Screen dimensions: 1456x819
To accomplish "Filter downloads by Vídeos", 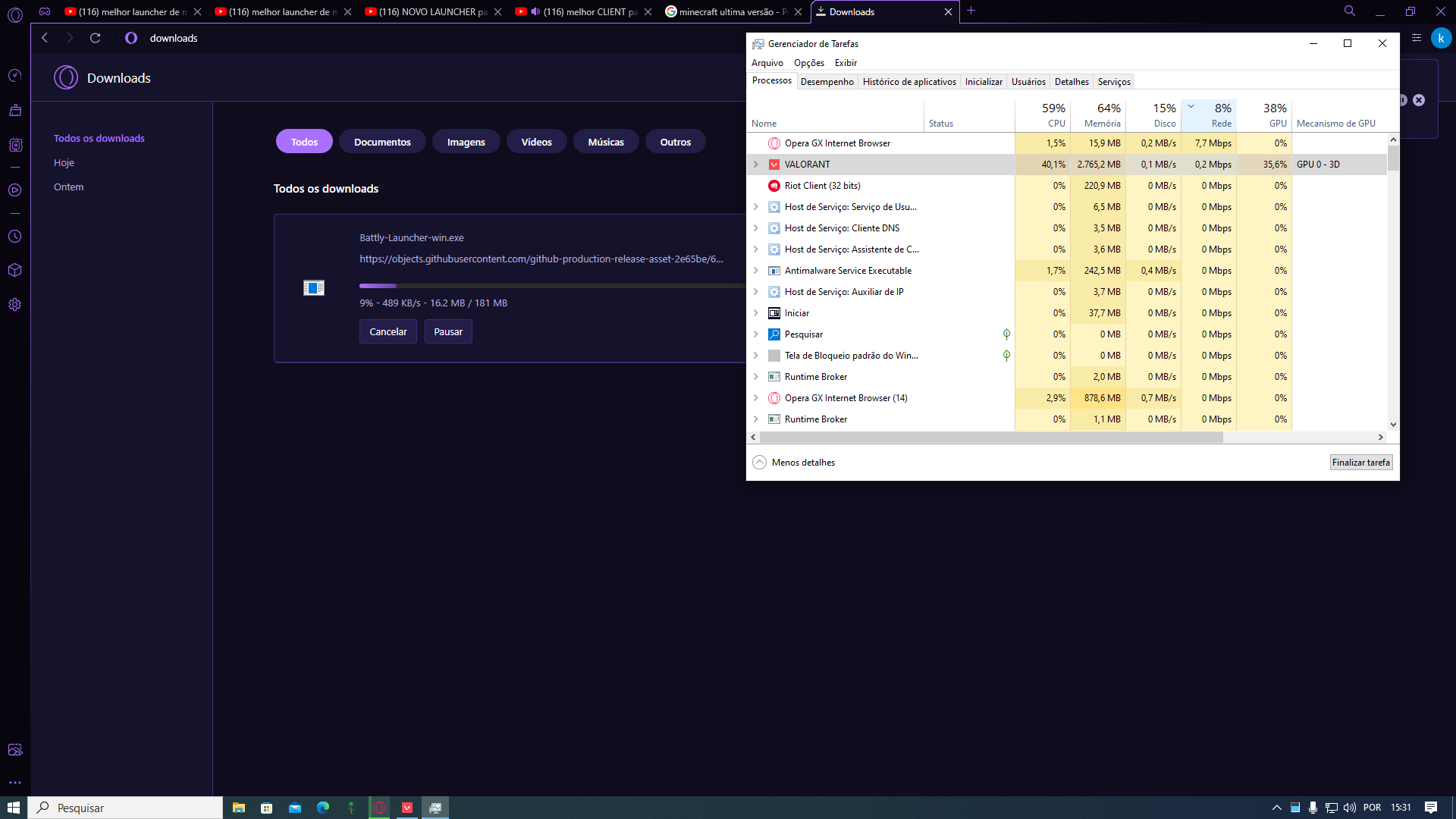I will (x=536, y=142).
